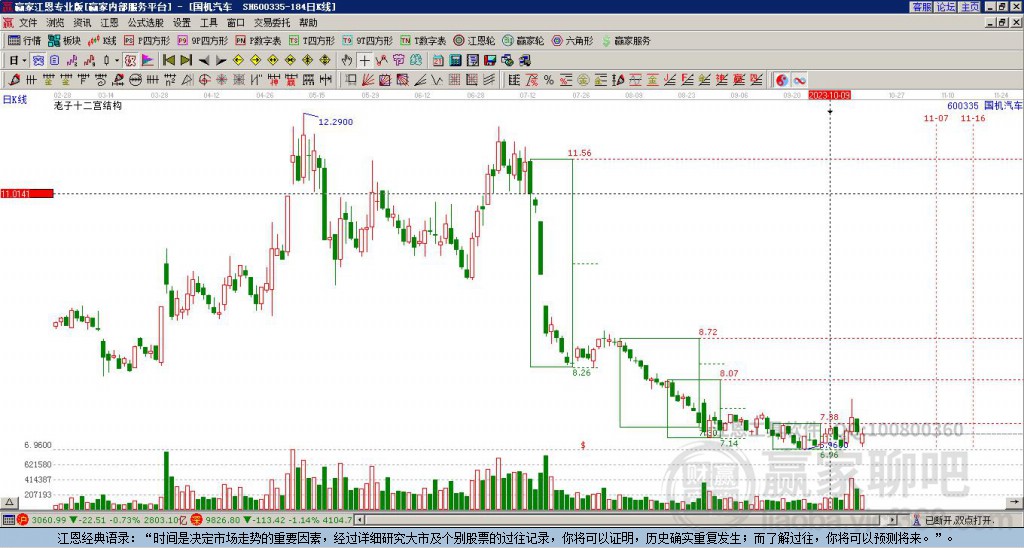1024x548 pixels.
Task: Open the 9P四方形 tool
Action: [x=202, y=40]
